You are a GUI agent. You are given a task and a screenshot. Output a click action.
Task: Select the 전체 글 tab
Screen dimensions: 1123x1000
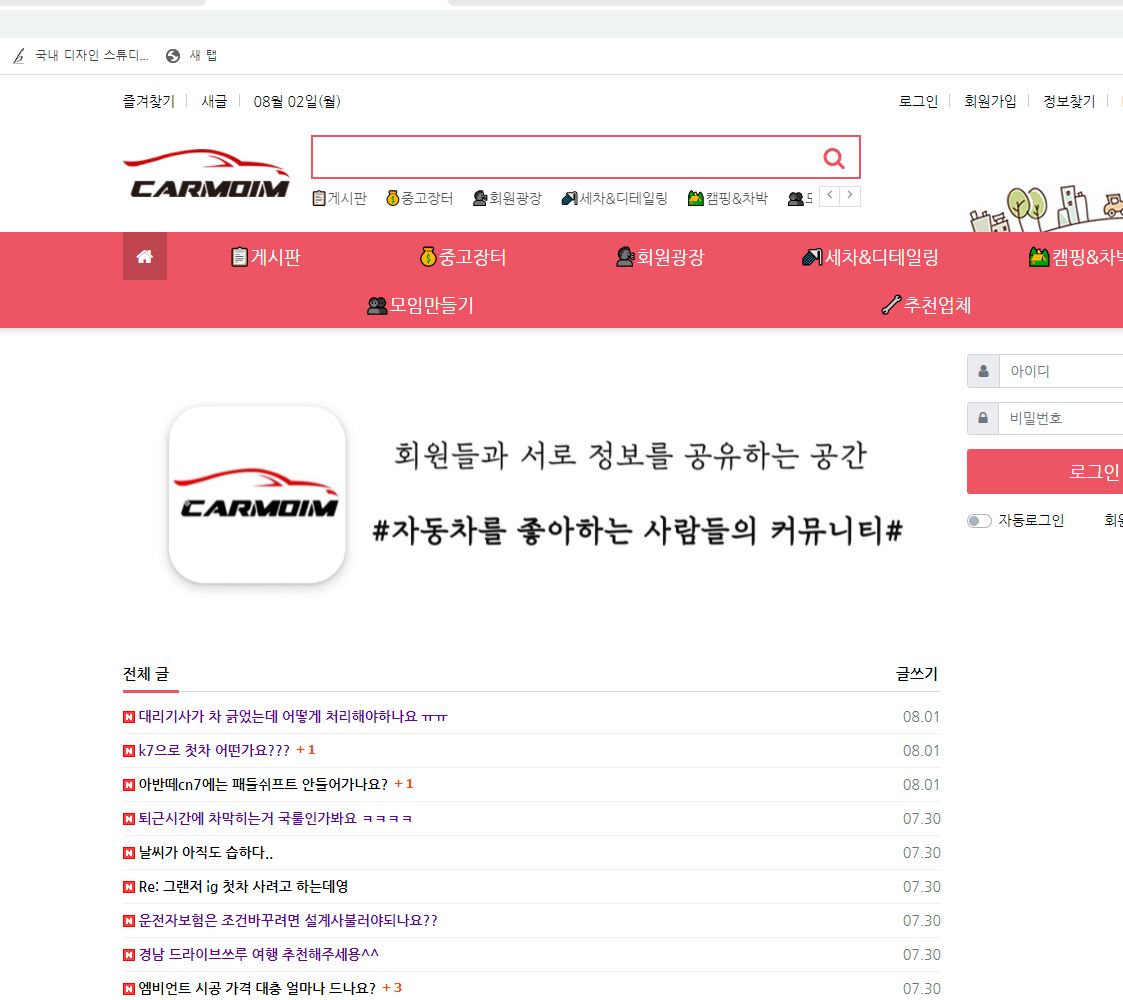point(146,674)
